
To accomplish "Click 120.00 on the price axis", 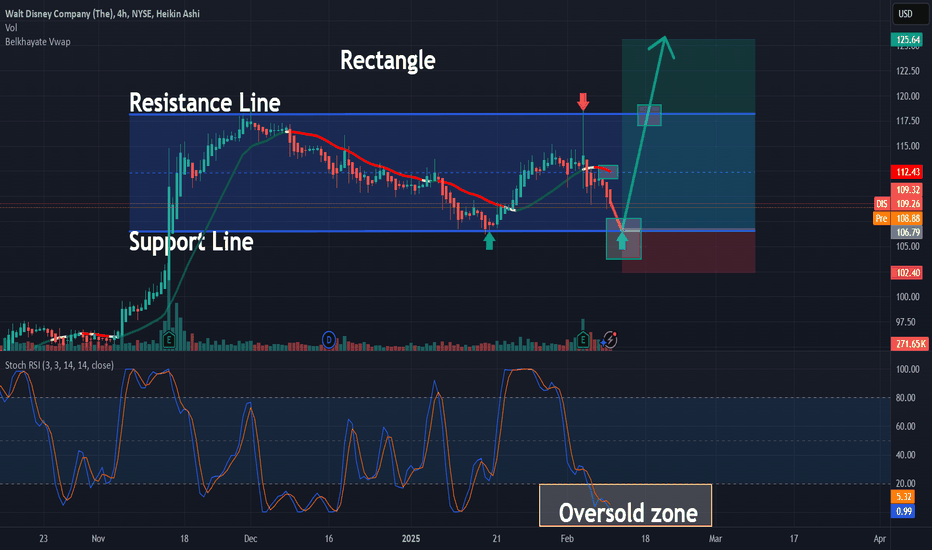I will tap(908, 96).
